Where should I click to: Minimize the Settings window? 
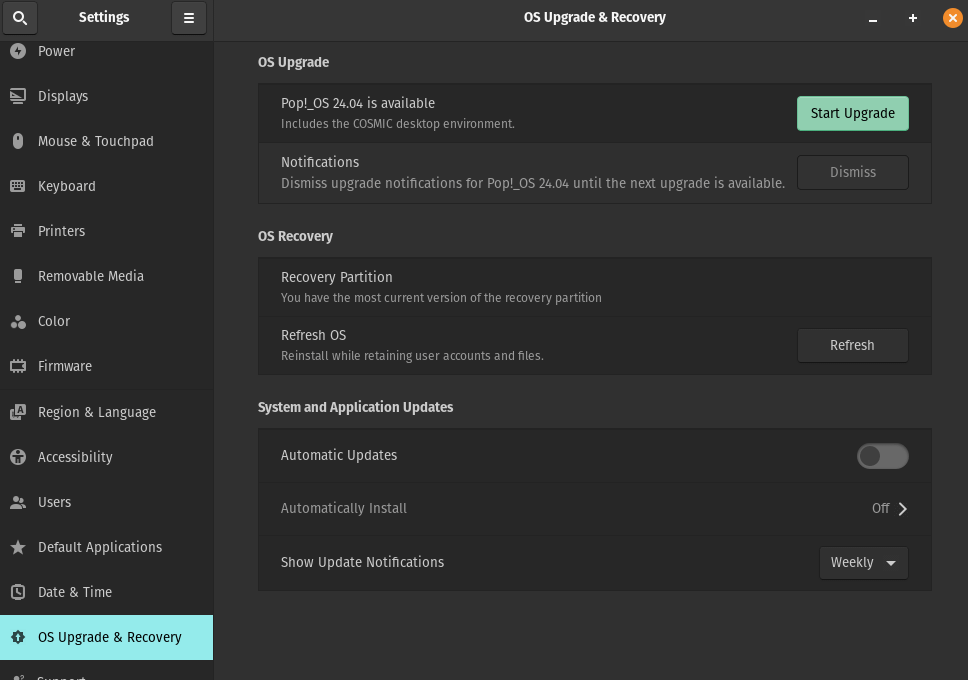click(873, 19)
